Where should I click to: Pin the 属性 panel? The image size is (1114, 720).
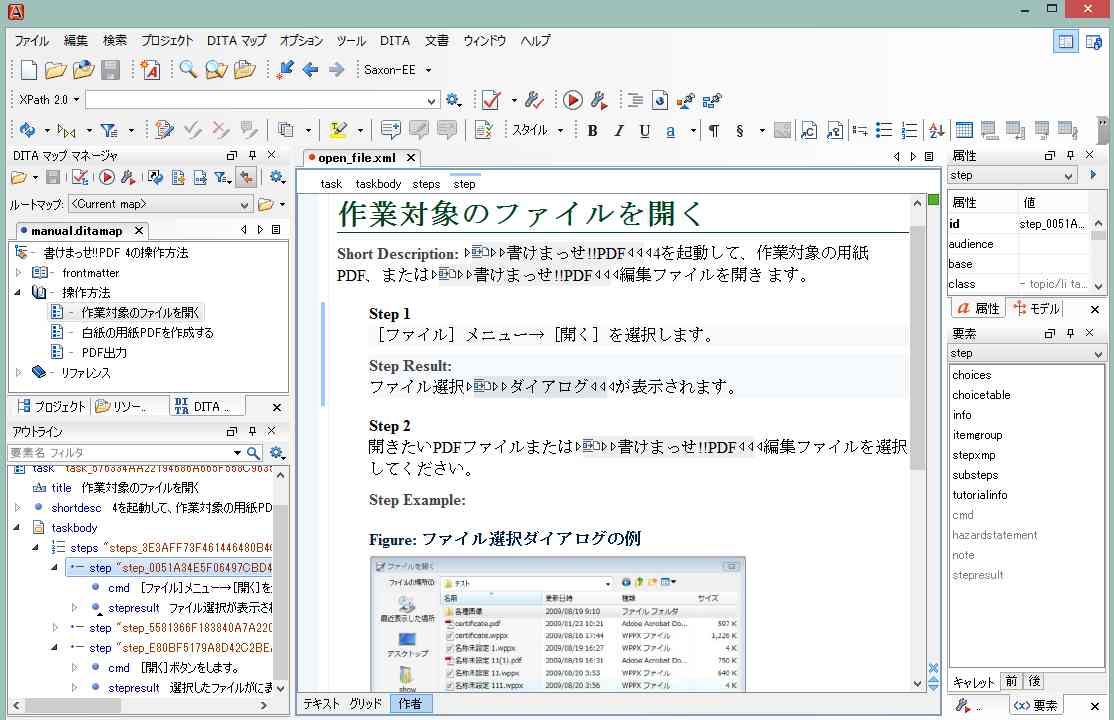coord(1070,155)
